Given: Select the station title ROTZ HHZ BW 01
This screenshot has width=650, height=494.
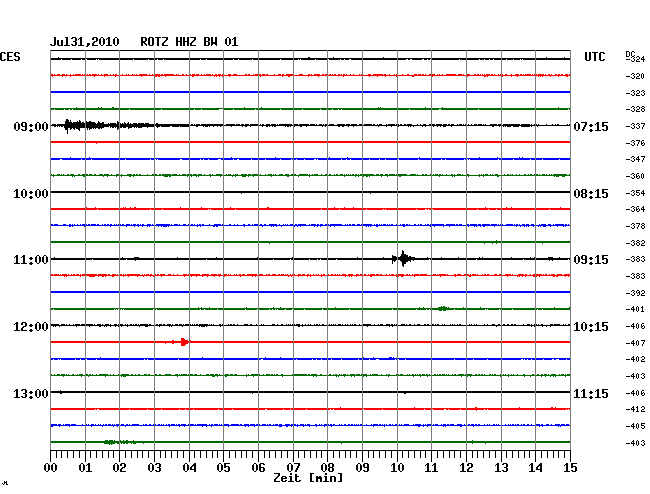Looking at the screenshot, I should point(189,42).
